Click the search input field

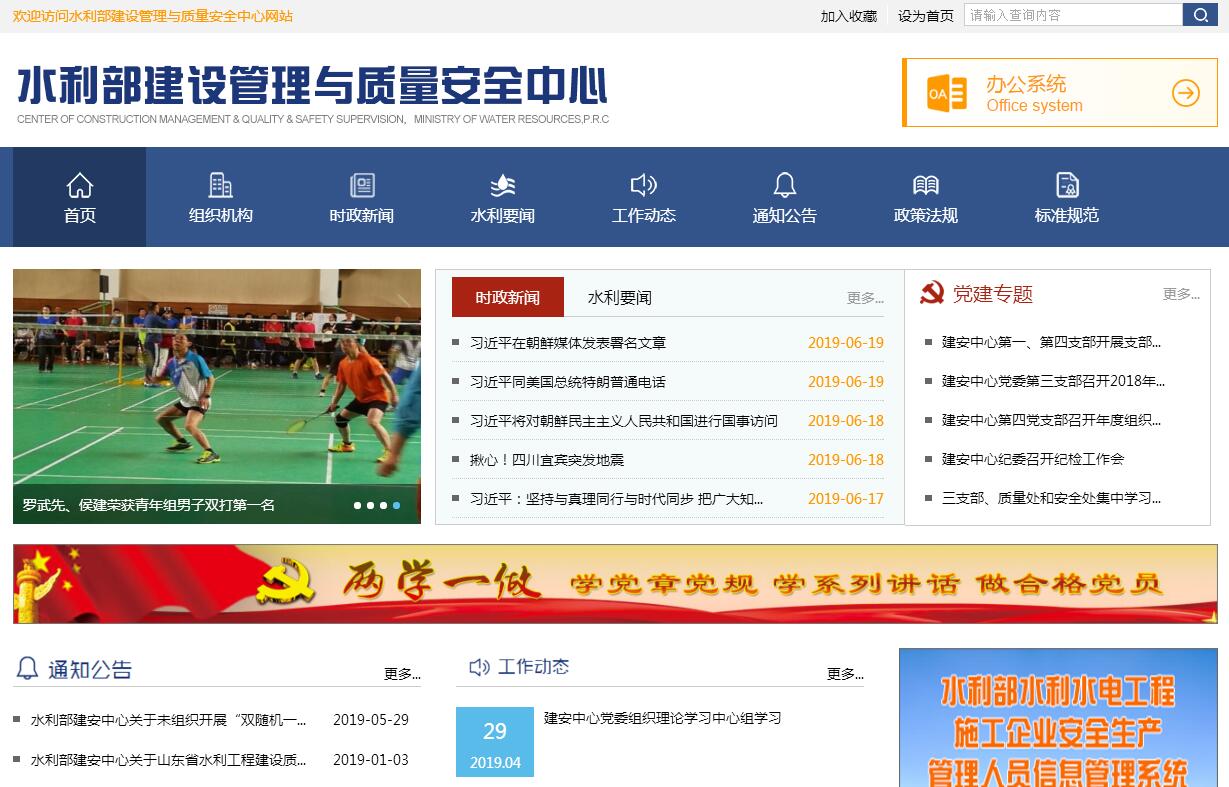click(x=1072, y=15)
